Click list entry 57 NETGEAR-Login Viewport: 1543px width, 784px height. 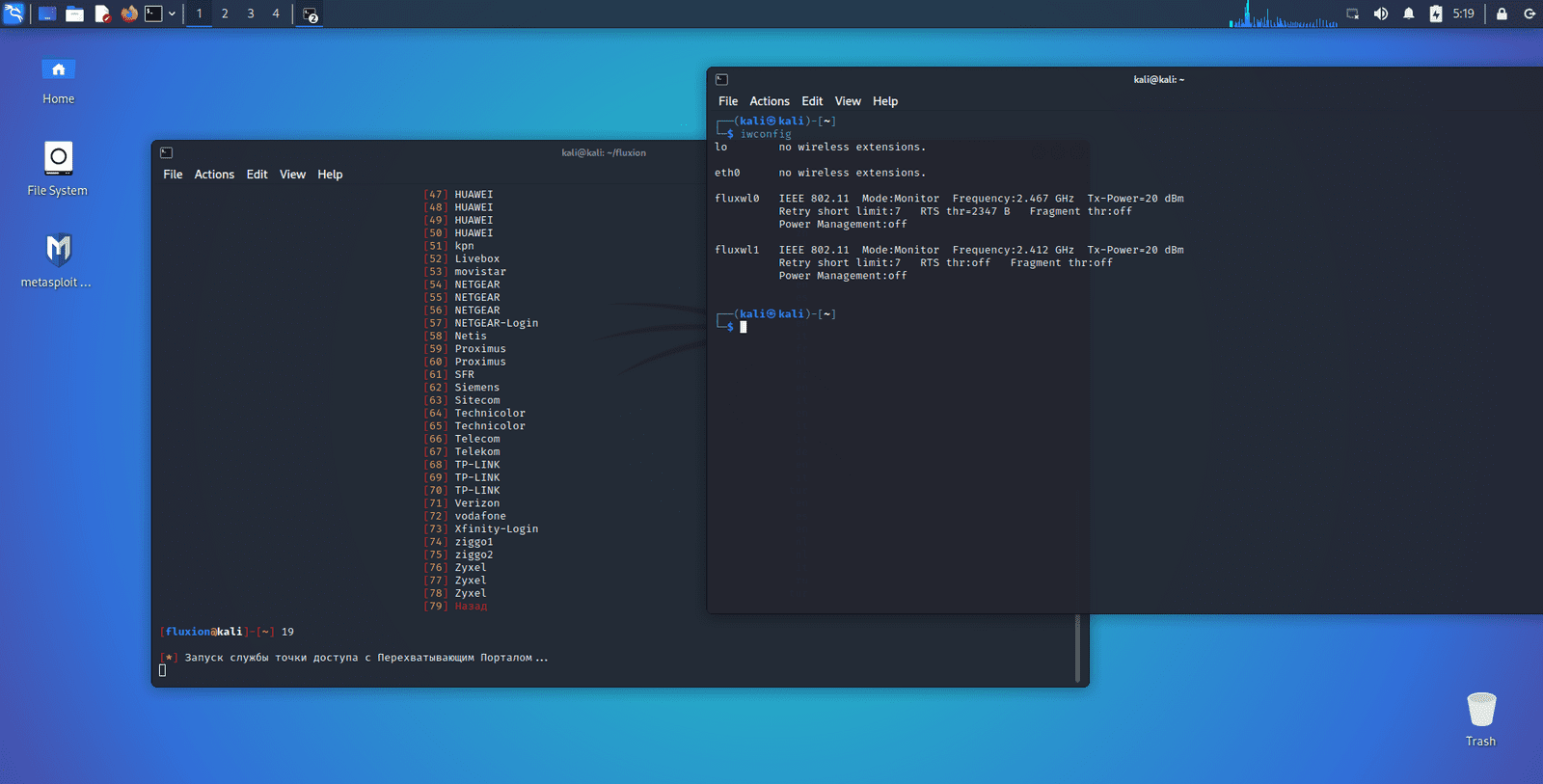(x=481, y=323)
